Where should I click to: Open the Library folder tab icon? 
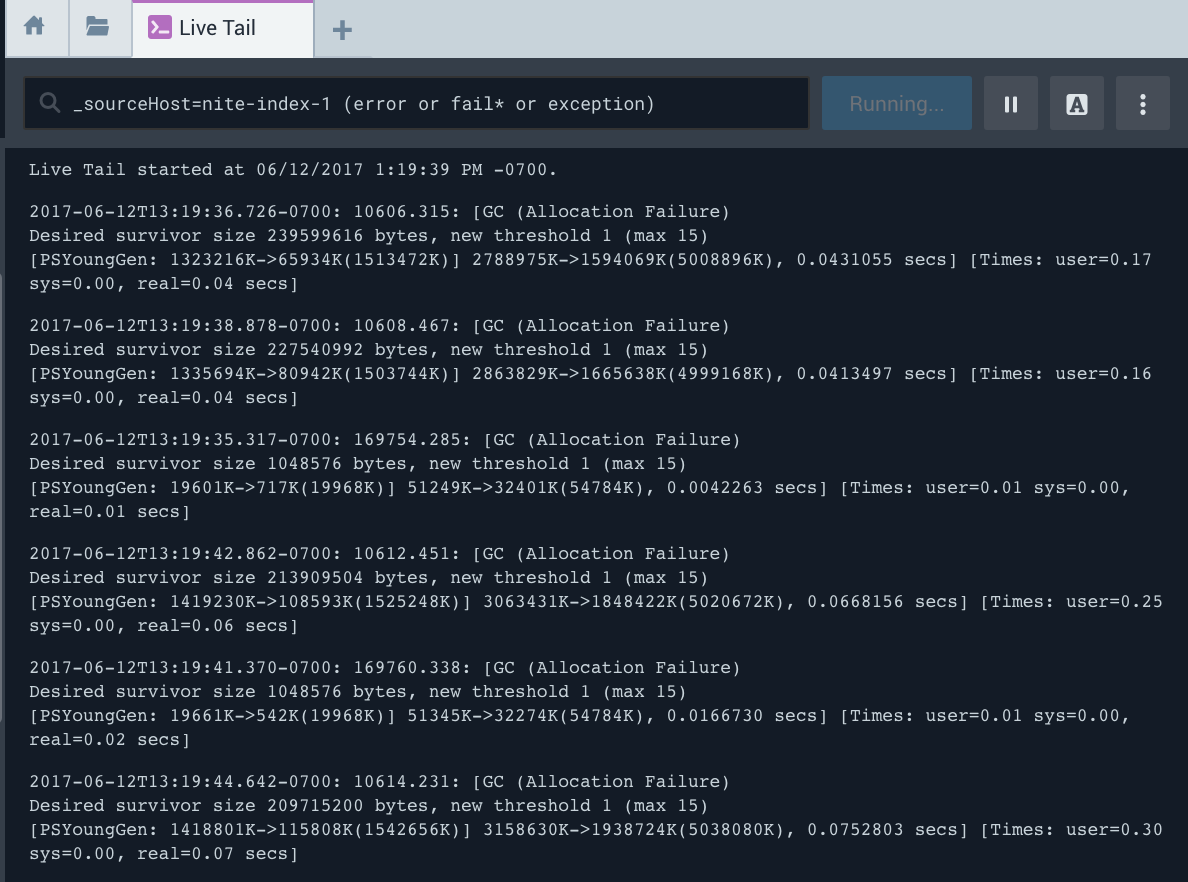point(98,28)
